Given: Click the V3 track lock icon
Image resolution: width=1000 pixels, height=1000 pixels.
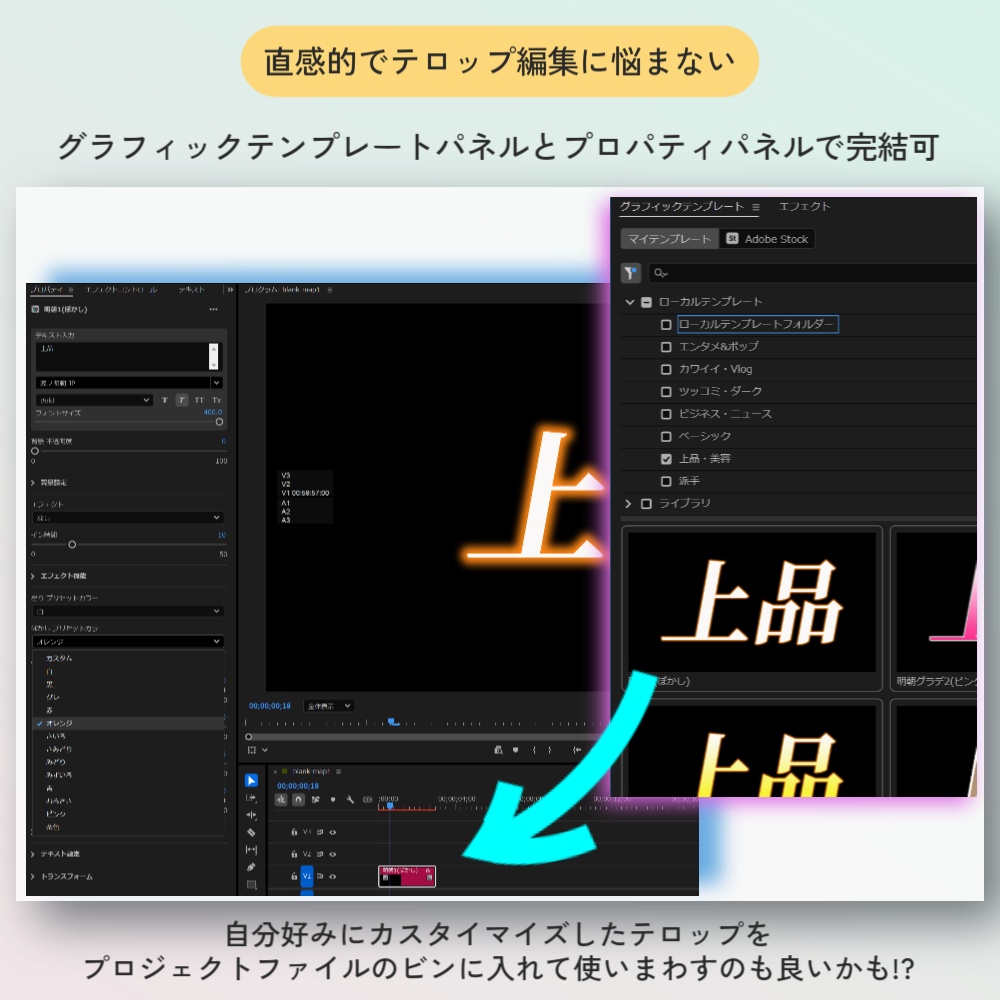Looking at the screenshot, I should tap(294, 832).
